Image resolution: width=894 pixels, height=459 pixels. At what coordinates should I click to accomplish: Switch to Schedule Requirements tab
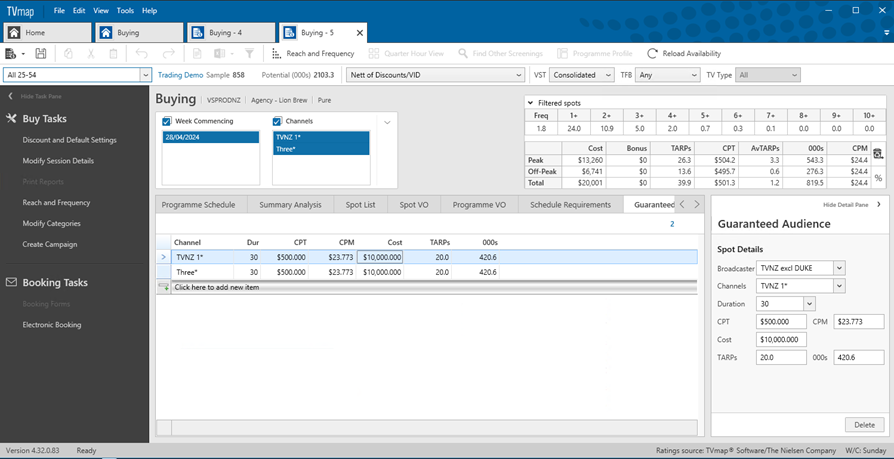click(x=571, y=205)
